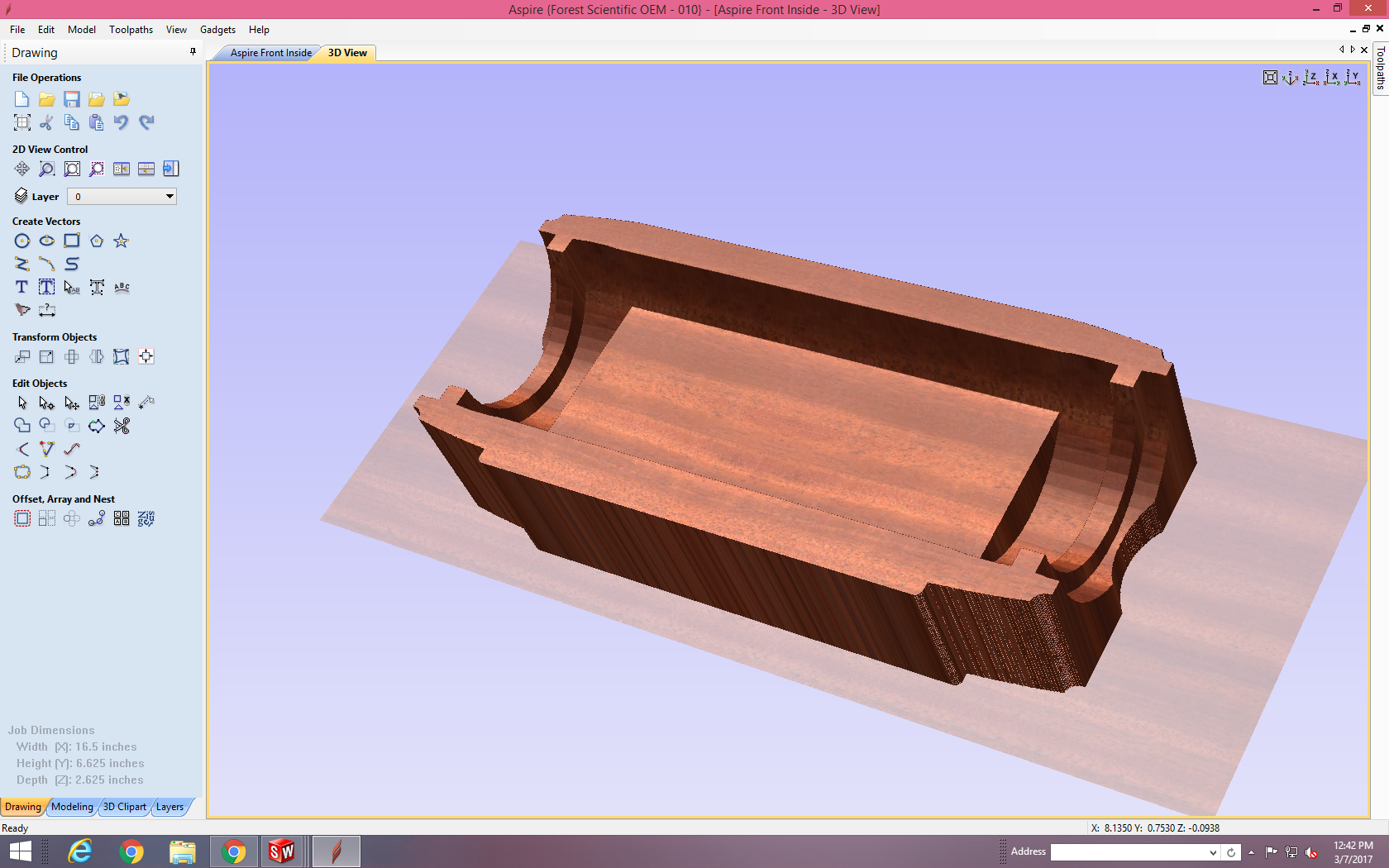Show hidden icons in the system tray

(x=1251, y=851)
